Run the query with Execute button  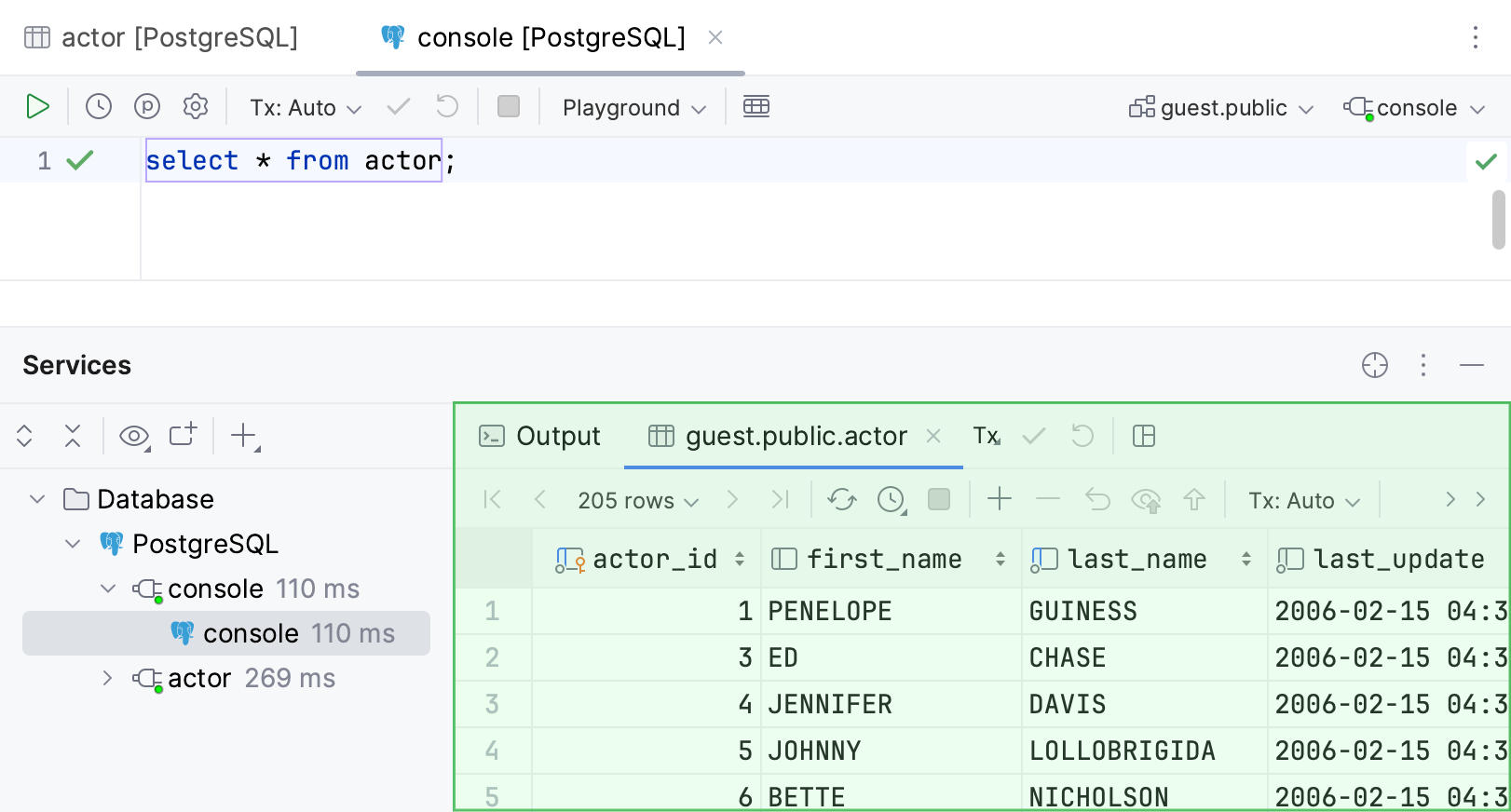(x=37, y=107)
